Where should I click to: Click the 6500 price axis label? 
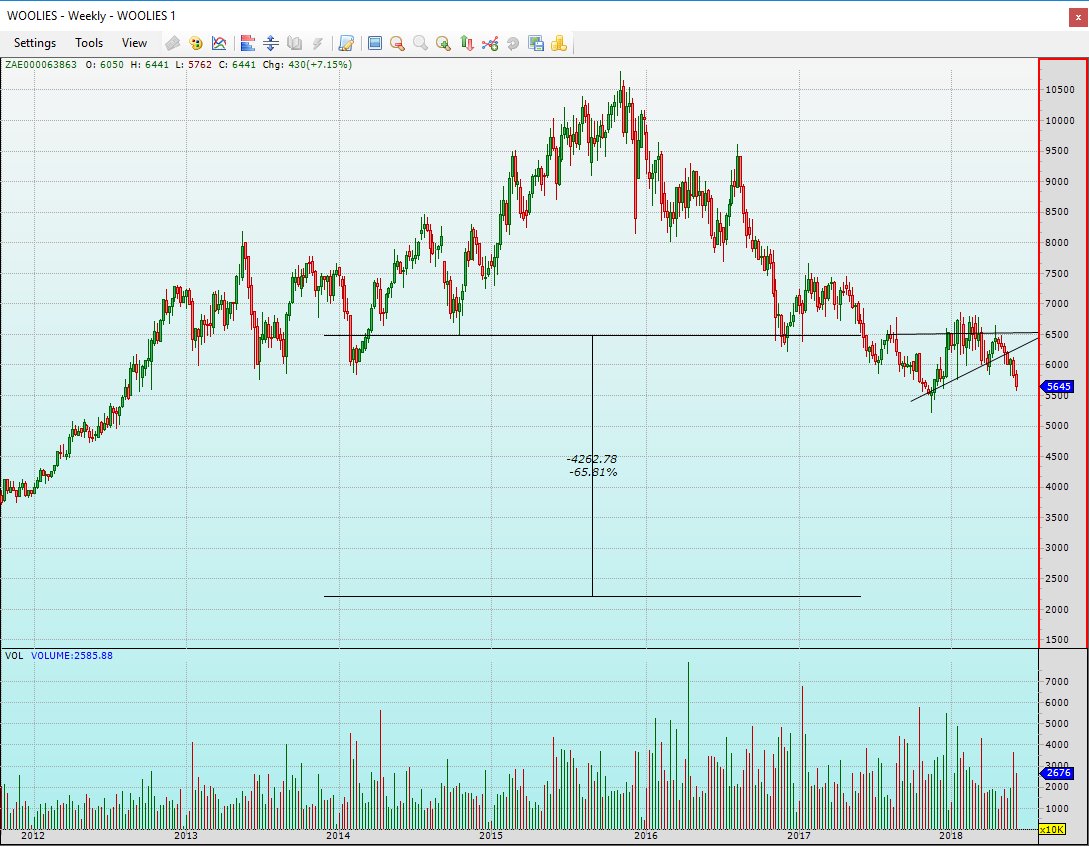pyautogui.click(x=1057, y=334)
